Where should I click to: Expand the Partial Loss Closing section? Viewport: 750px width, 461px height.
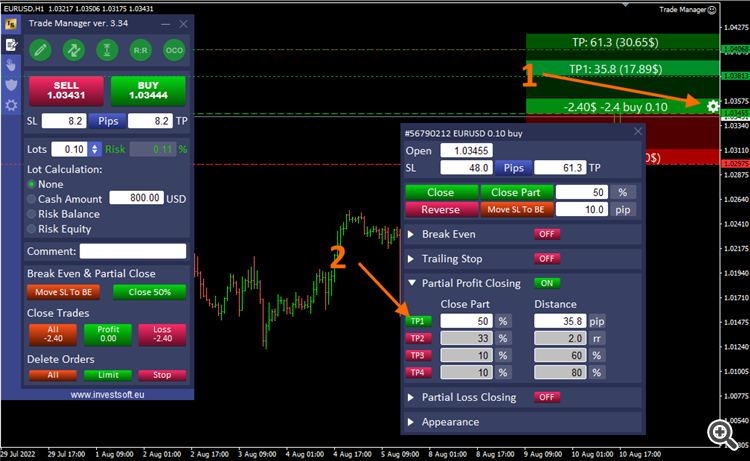pyautogui.click(x=411, y=397)
